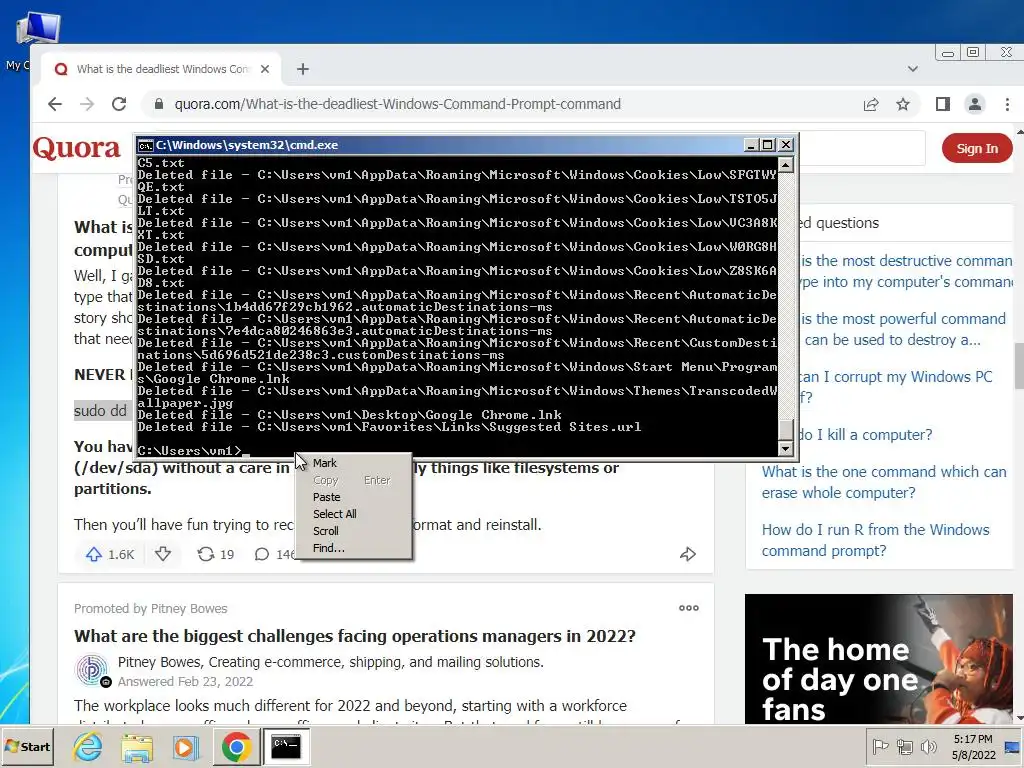The height and width of the screenshot is (768, 1024).
Task: Upvote the answer with 1.6K votes
Action: tap(109, 554)
